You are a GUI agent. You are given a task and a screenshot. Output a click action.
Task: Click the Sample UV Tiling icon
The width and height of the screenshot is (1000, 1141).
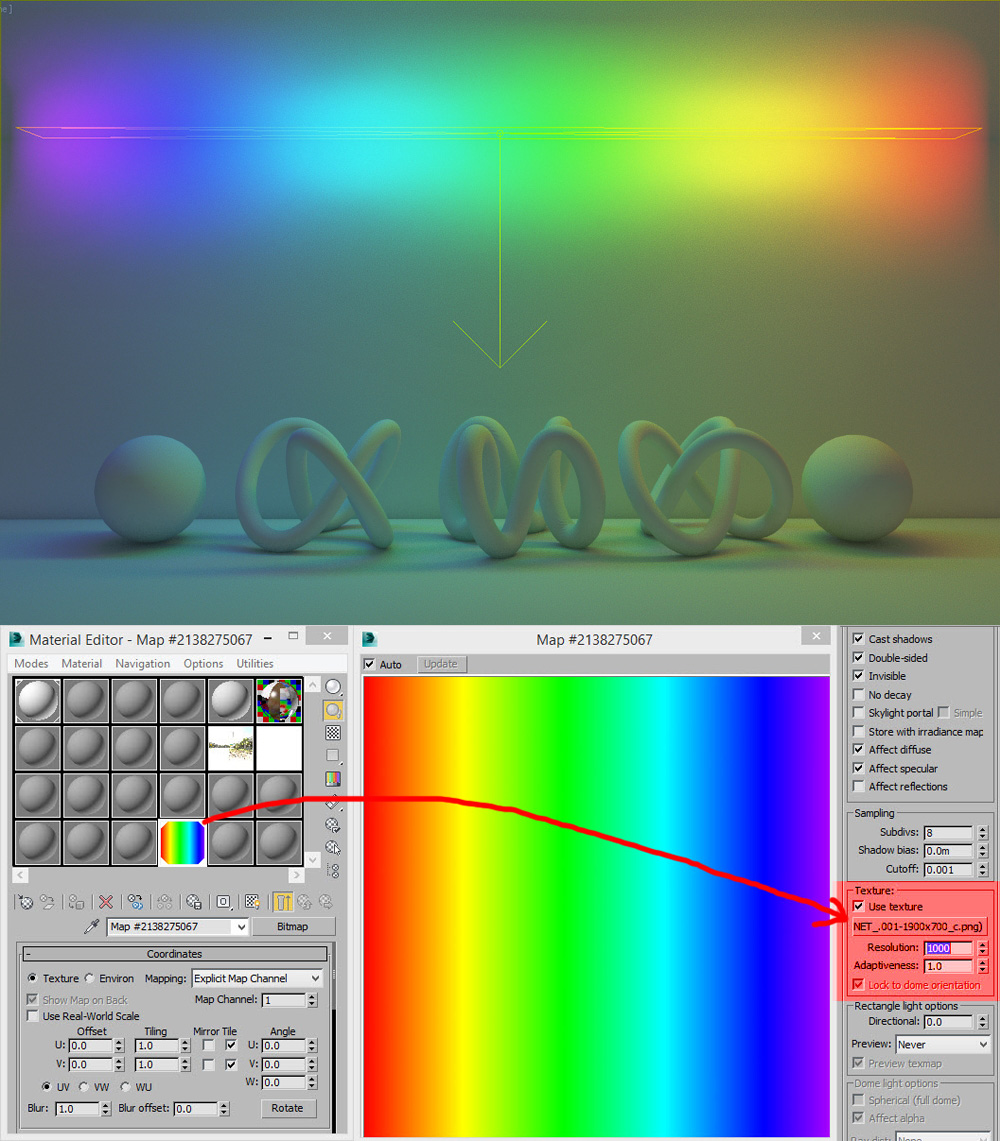(x=333, y=756)
